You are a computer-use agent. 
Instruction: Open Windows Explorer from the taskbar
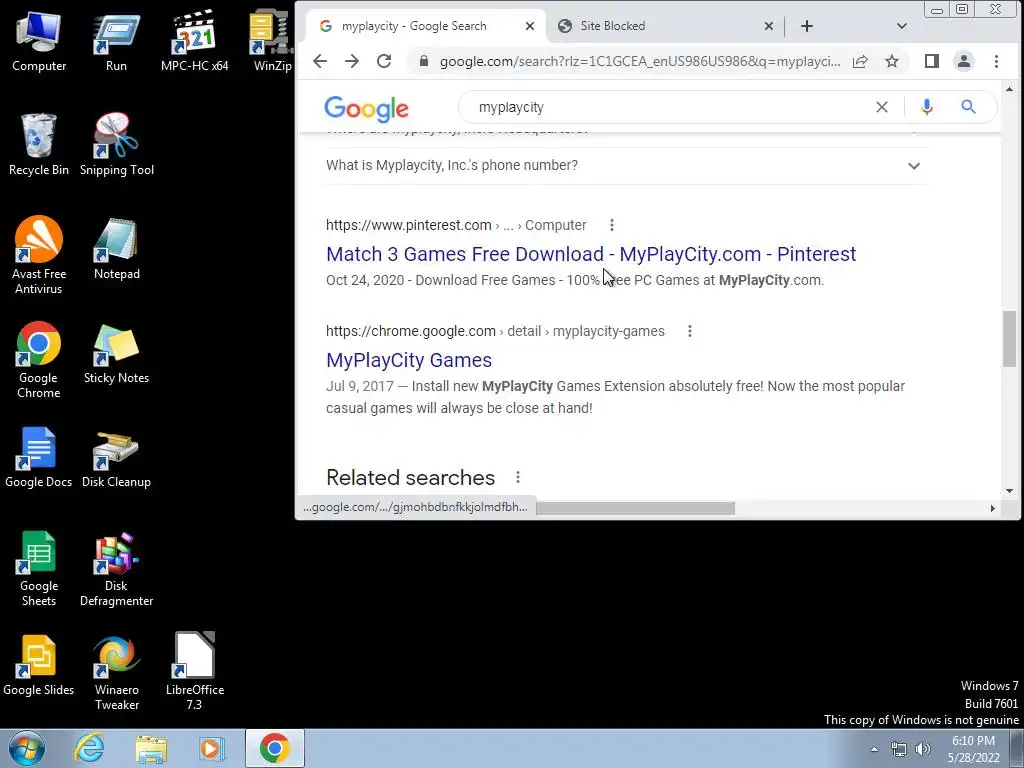pyautogui.click(x=151, y=749)
